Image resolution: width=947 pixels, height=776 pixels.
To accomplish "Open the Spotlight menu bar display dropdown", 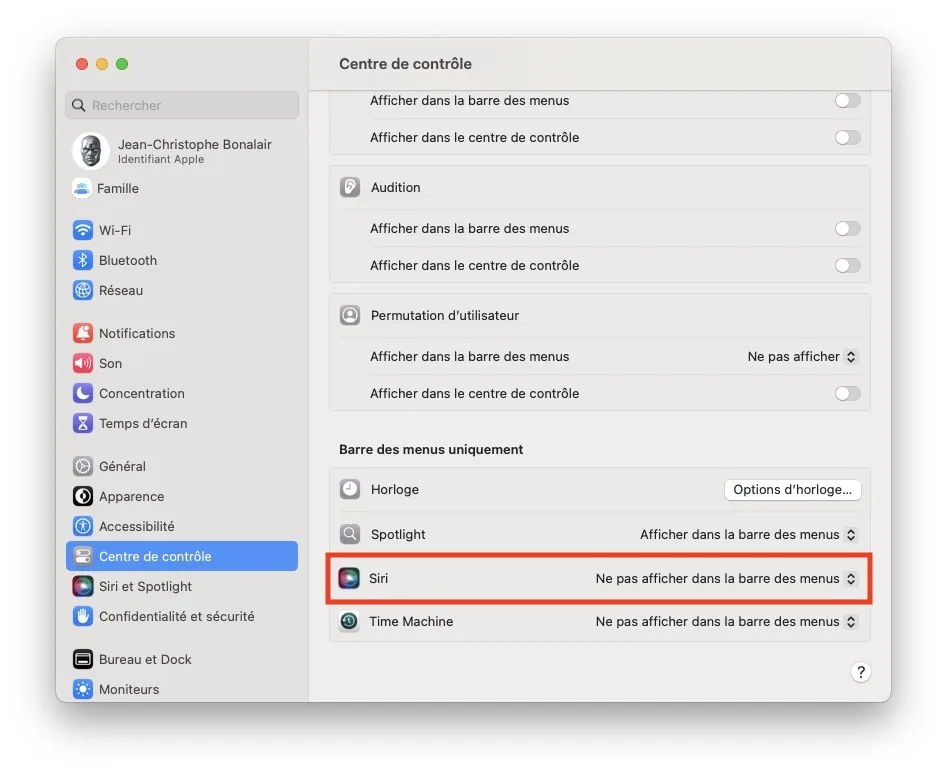I will [748, 535].
